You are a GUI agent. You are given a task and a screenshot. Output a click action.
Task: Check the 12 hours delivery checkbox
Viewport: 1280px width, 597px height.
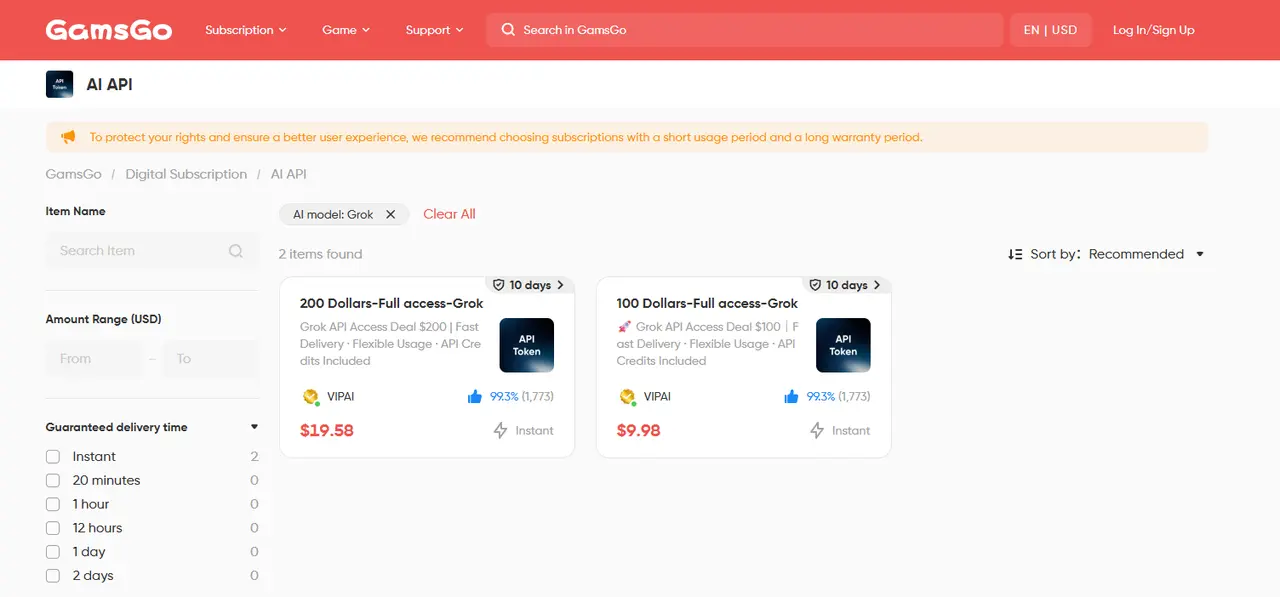point(53,528)
